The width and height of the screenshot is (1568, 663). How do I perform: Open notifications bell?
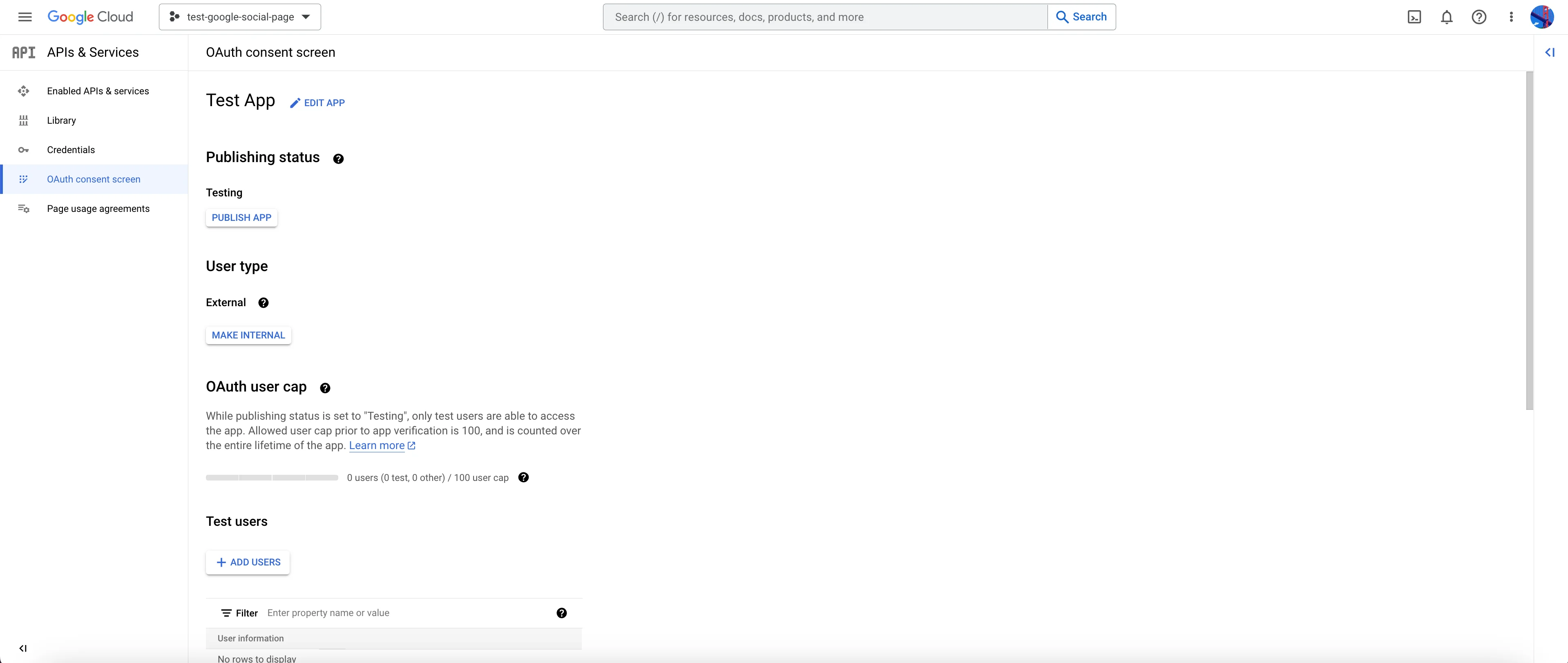1447,16
